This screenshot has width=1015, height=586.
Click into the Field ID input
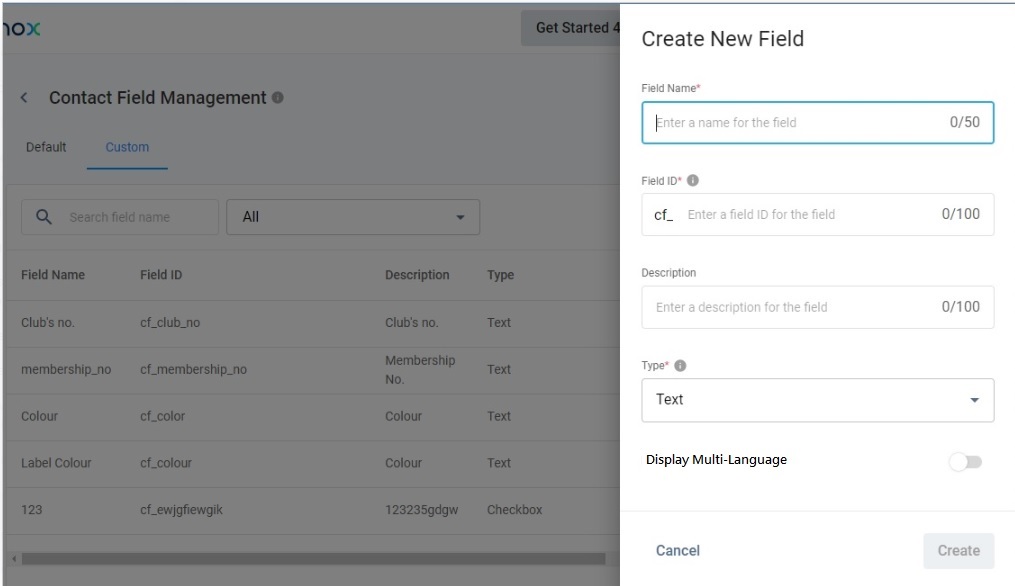click(810, 215)
